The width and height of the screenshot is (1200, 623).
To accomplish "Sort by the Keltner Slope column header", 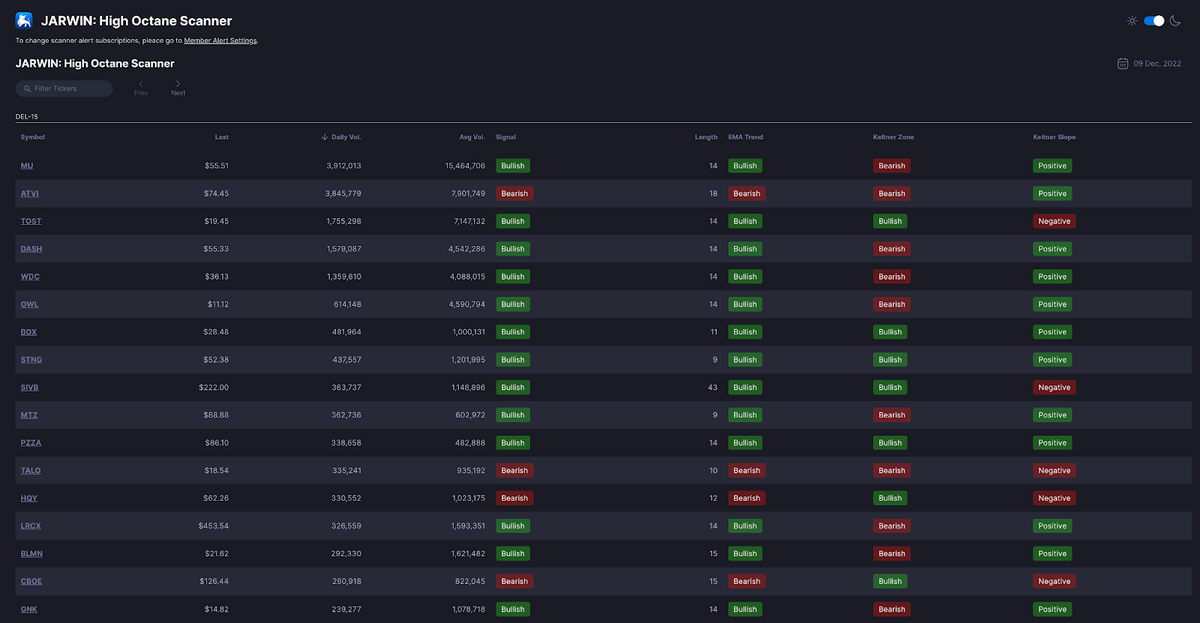I will point(1054,137).
